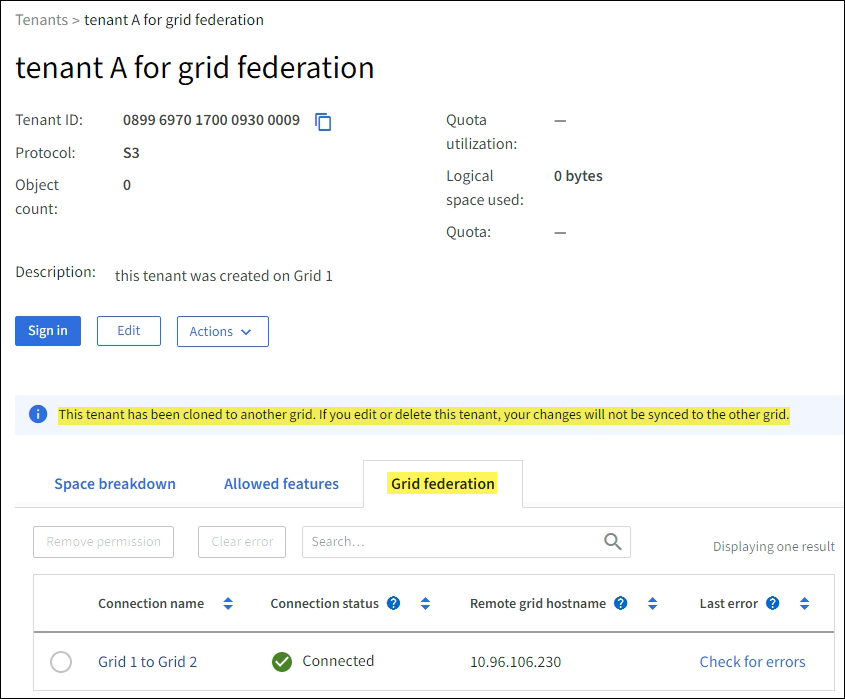Open Connection status help icon

pyautogui.click(x=393, y=603)
